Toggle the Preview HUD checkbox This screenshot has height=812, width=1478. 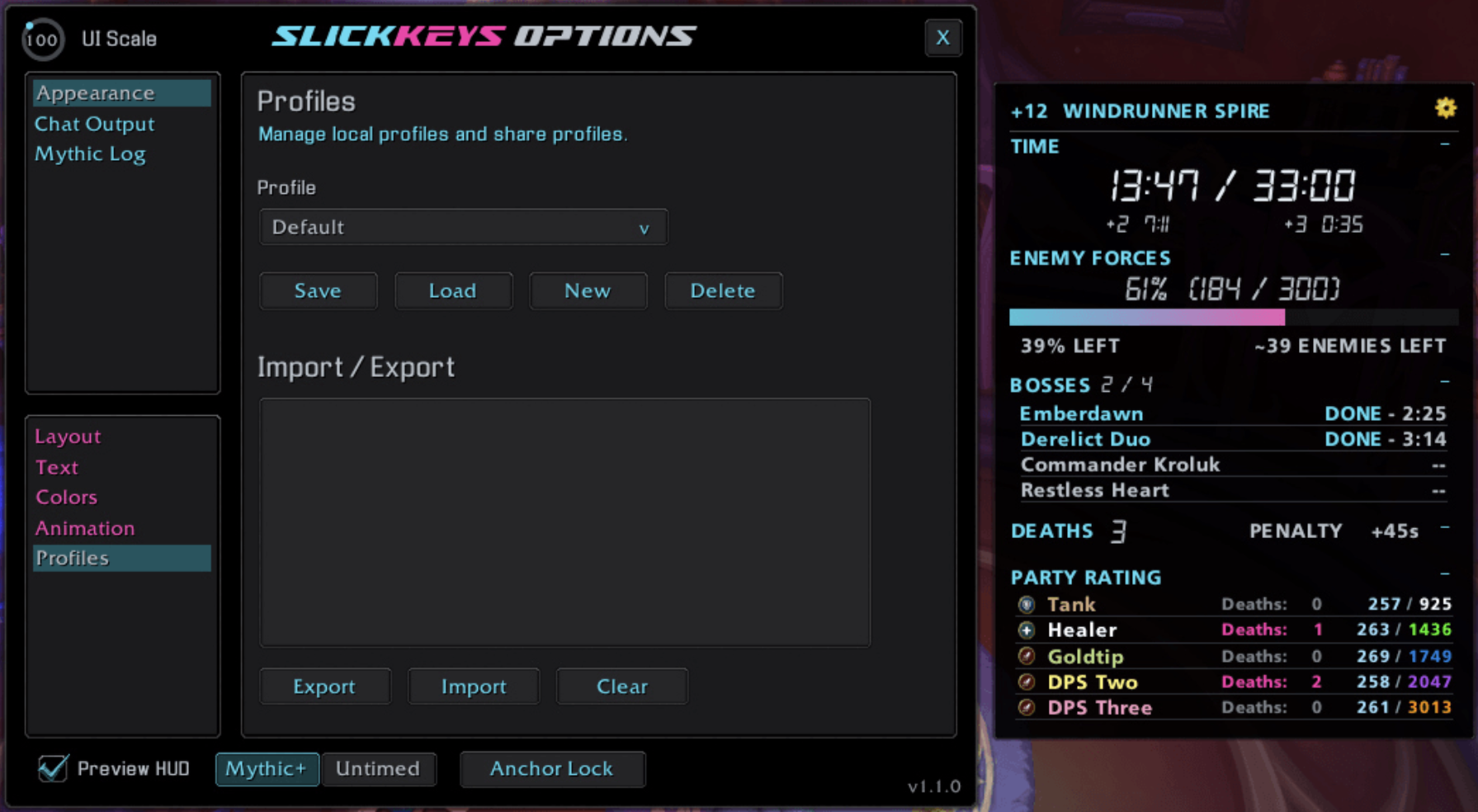click(53, 768)
